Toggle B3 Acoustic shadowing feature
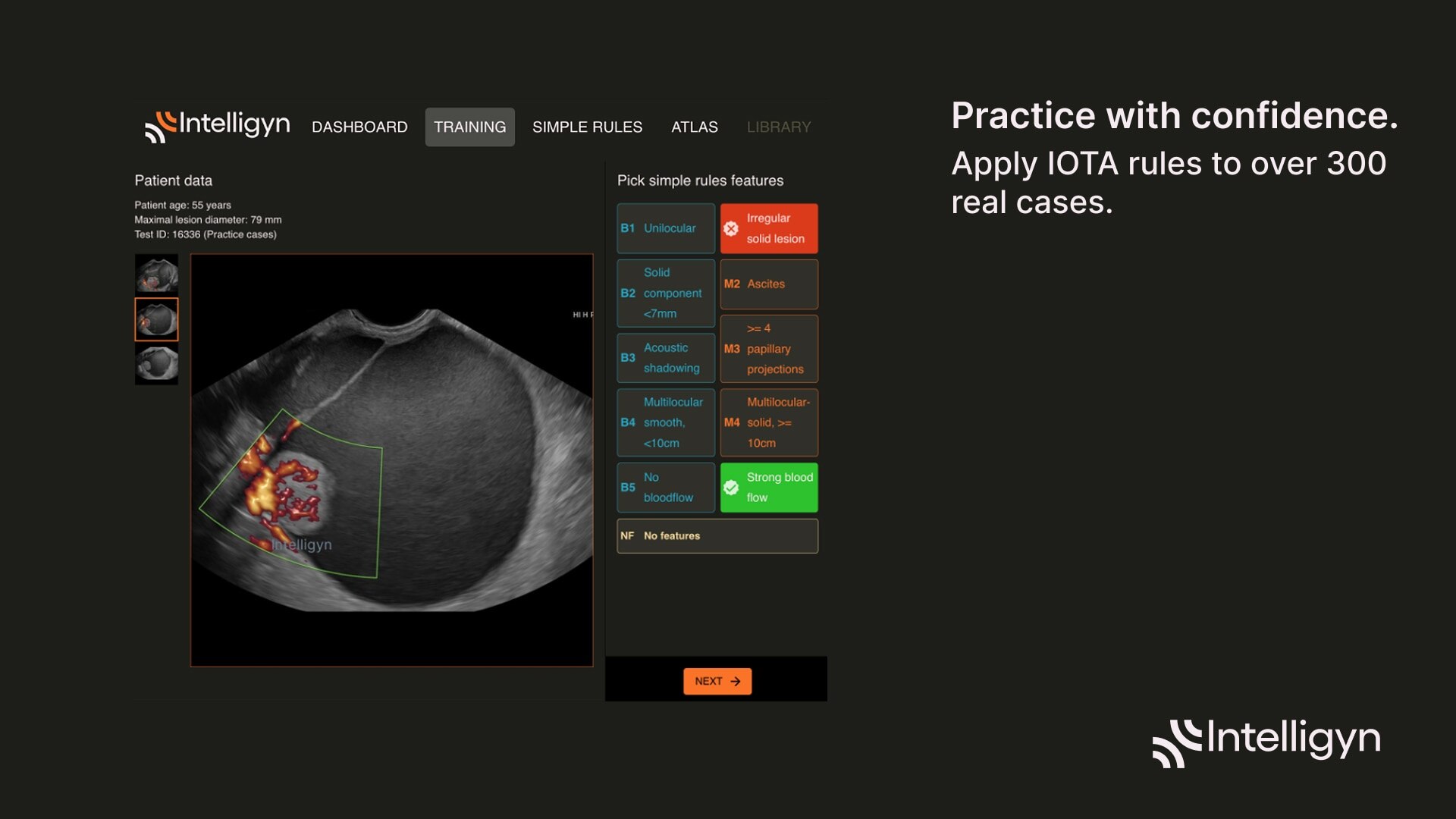 pyautogui.click(x=665, y=358)
